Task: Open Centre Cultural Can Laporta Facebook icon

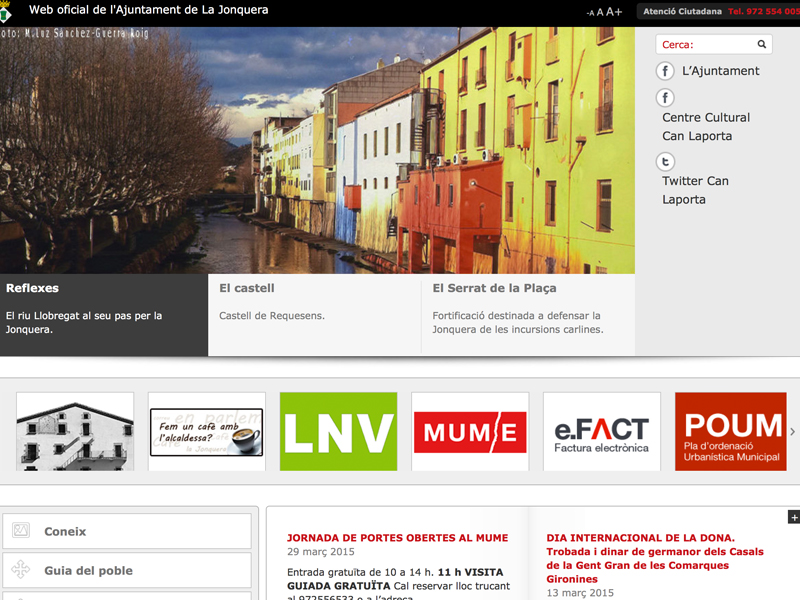Action: pyautogui.click(x=665, y=98)
